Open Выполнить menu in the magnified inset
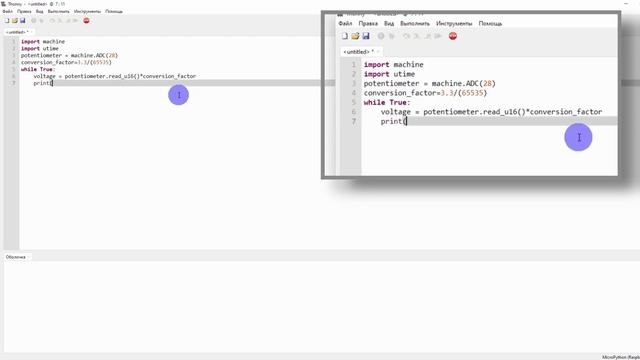The height and width of the screenshot is (360, 640). (415, 24)
